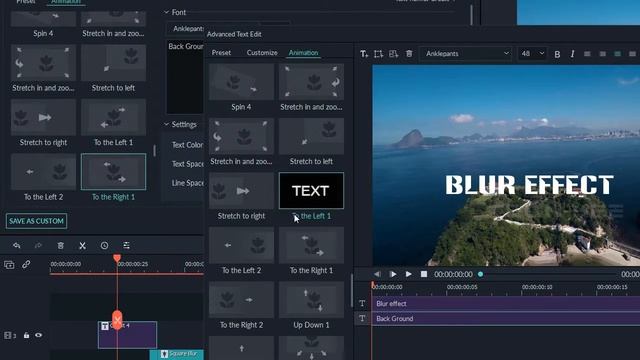
Task: Click the red split button on the playhead
Action: tap(117, 320)
